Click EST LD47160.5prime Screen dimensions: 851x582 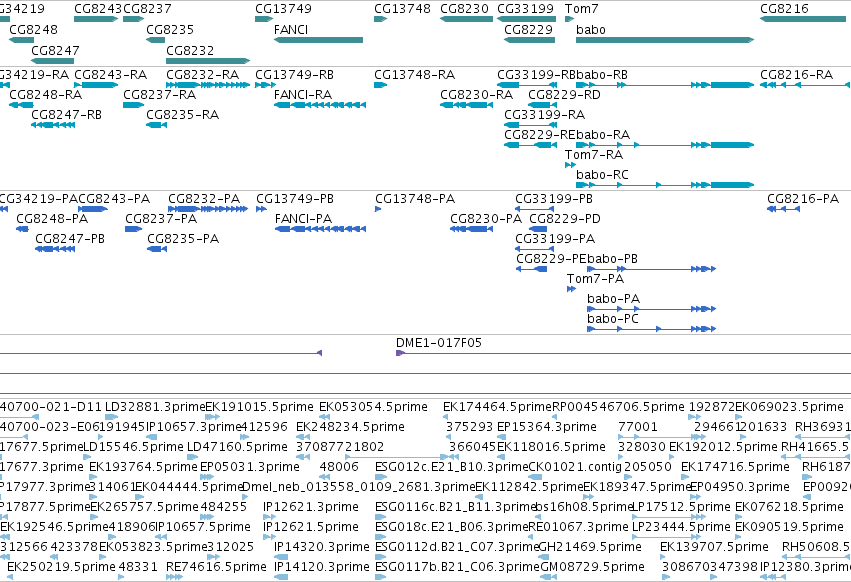tap(237, 447)
